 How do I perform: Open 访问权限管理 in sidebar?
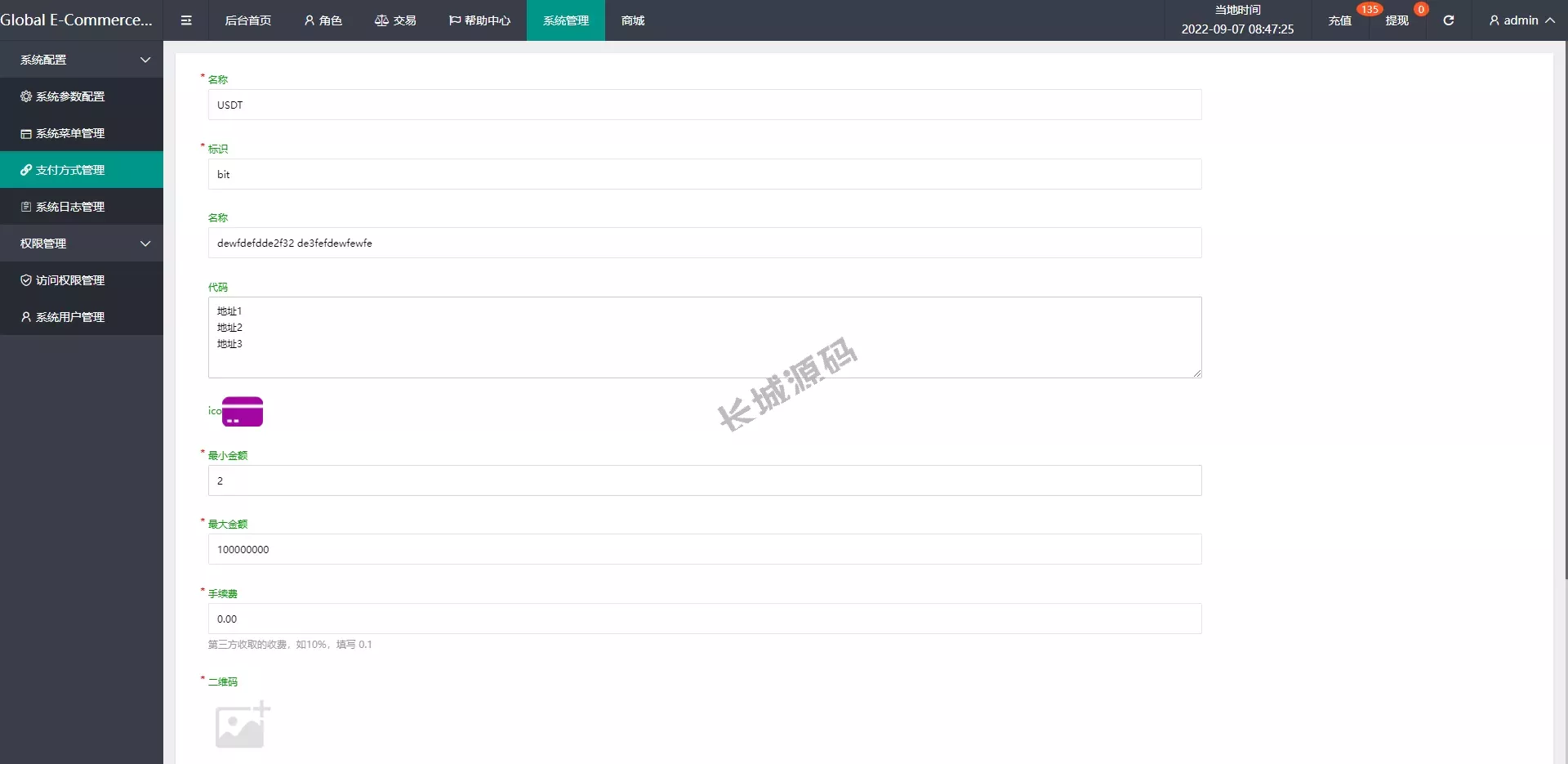click(x=82, y=280)
